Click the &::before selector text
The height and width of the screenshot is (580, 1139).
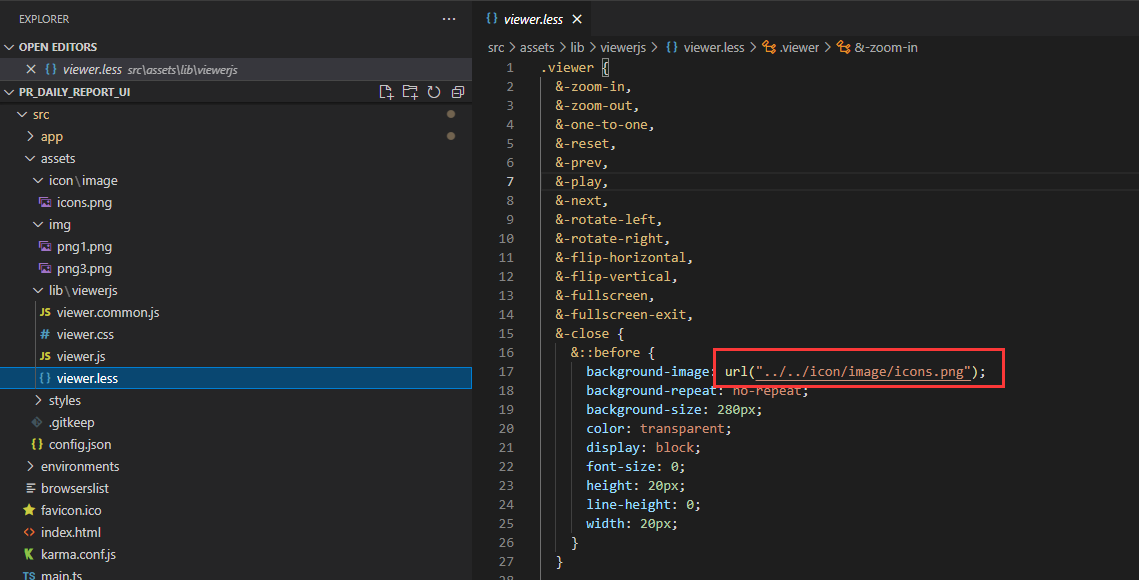click(x=605, y=353)
